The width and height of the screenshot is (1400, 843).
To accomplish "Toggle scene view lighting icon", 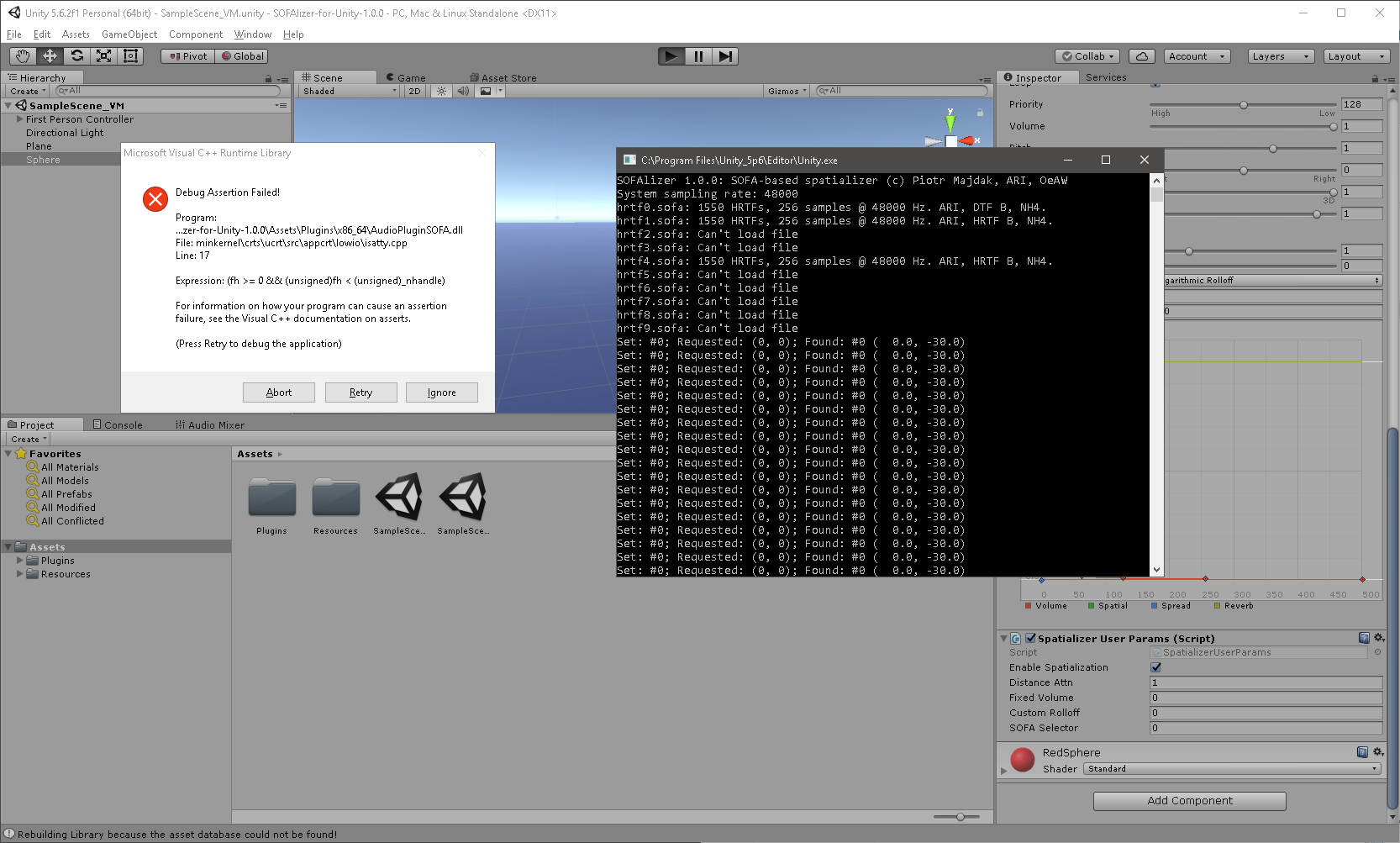I will [441, 91].
